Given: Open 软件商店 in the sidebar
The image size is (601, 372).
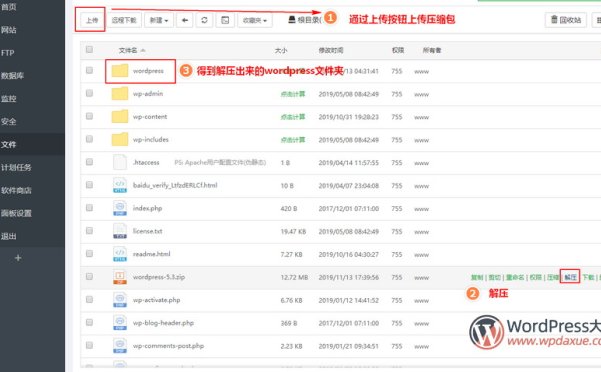Looking at the screenshot, I should click(x=16, y=190).
